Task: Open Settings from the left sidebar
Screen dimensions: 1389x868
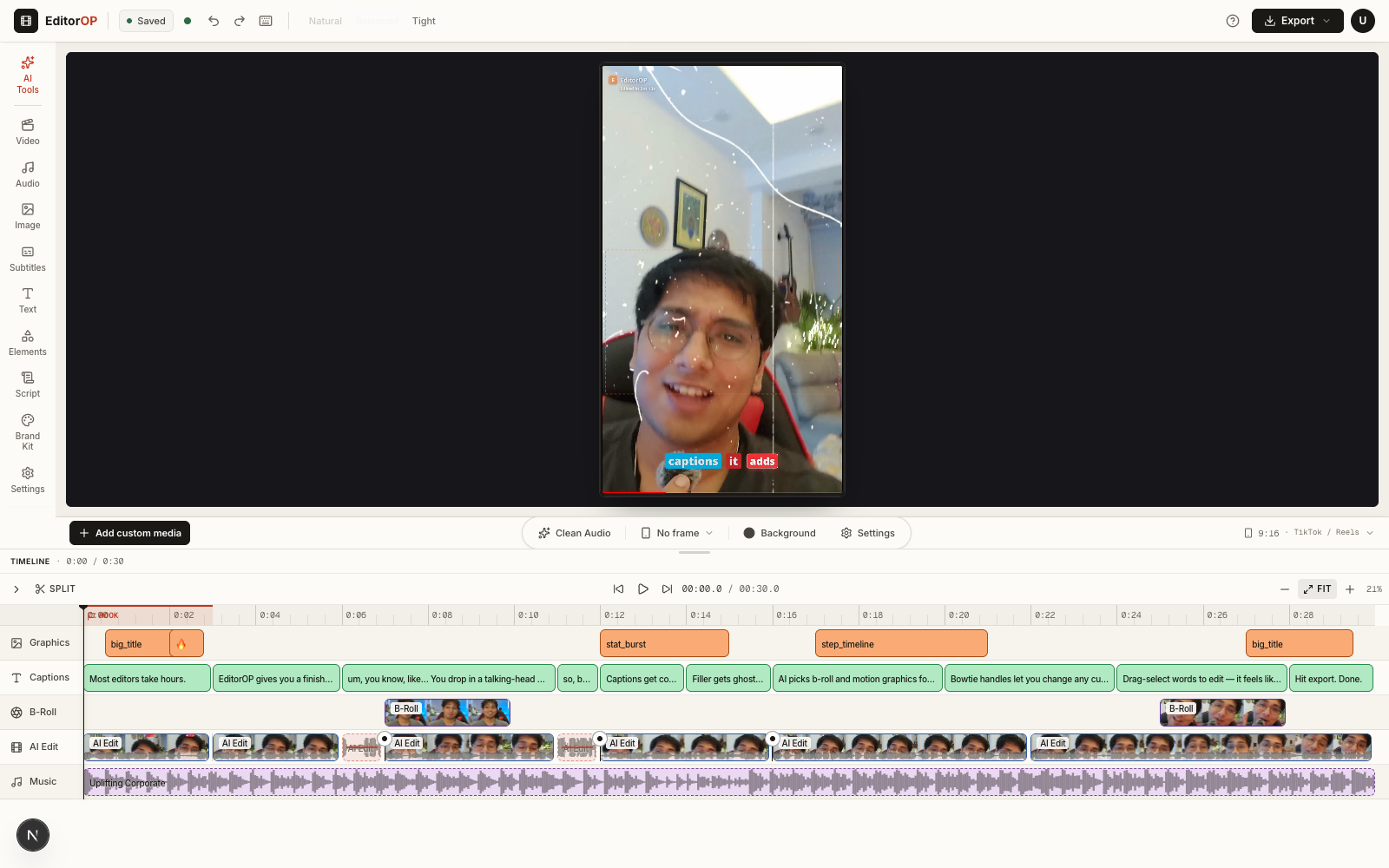Action: [28, 480]
